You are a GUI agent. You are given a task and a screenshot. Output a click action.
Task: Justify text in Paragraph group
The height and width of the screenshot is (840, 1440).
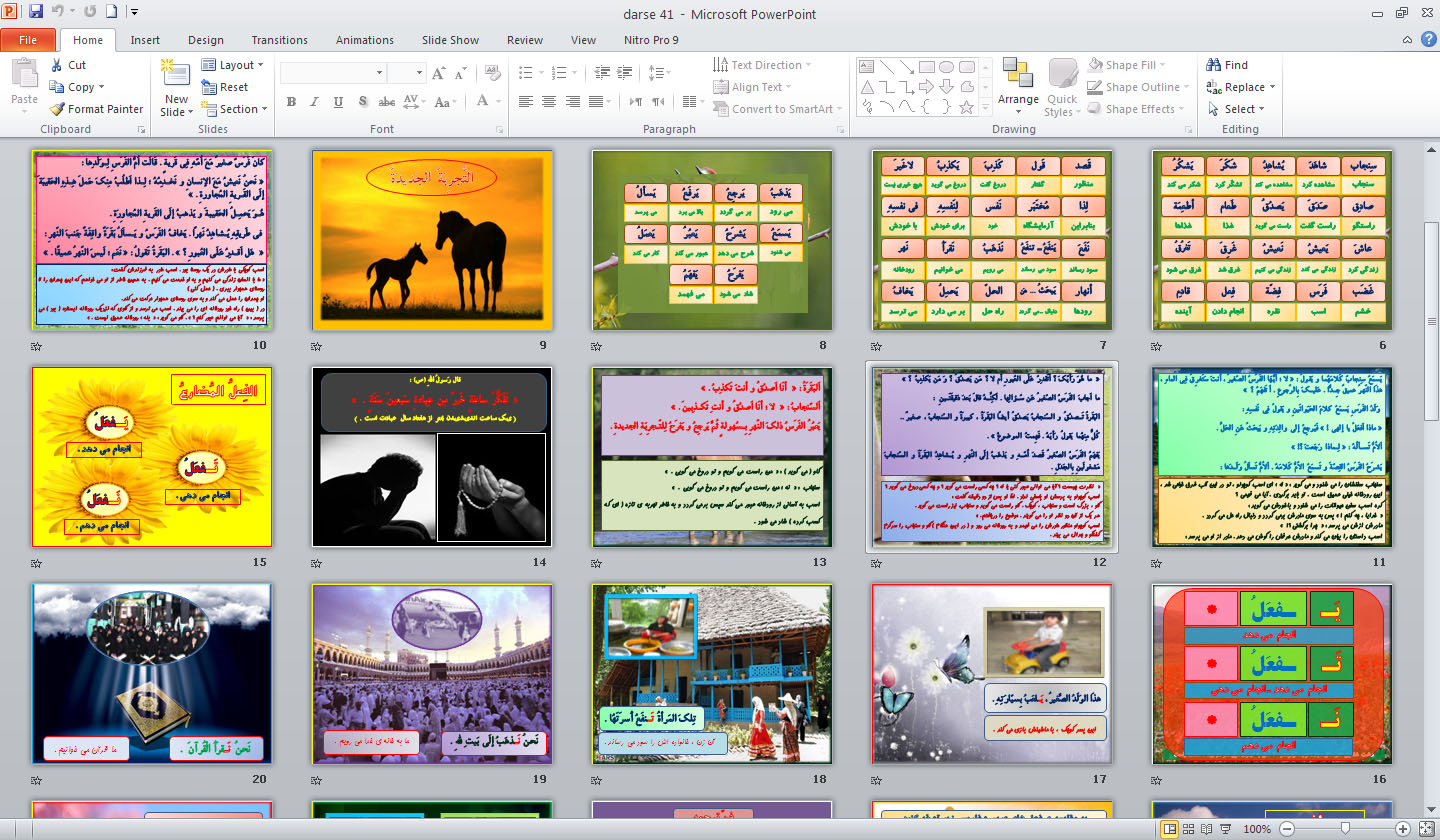point(595,101)
